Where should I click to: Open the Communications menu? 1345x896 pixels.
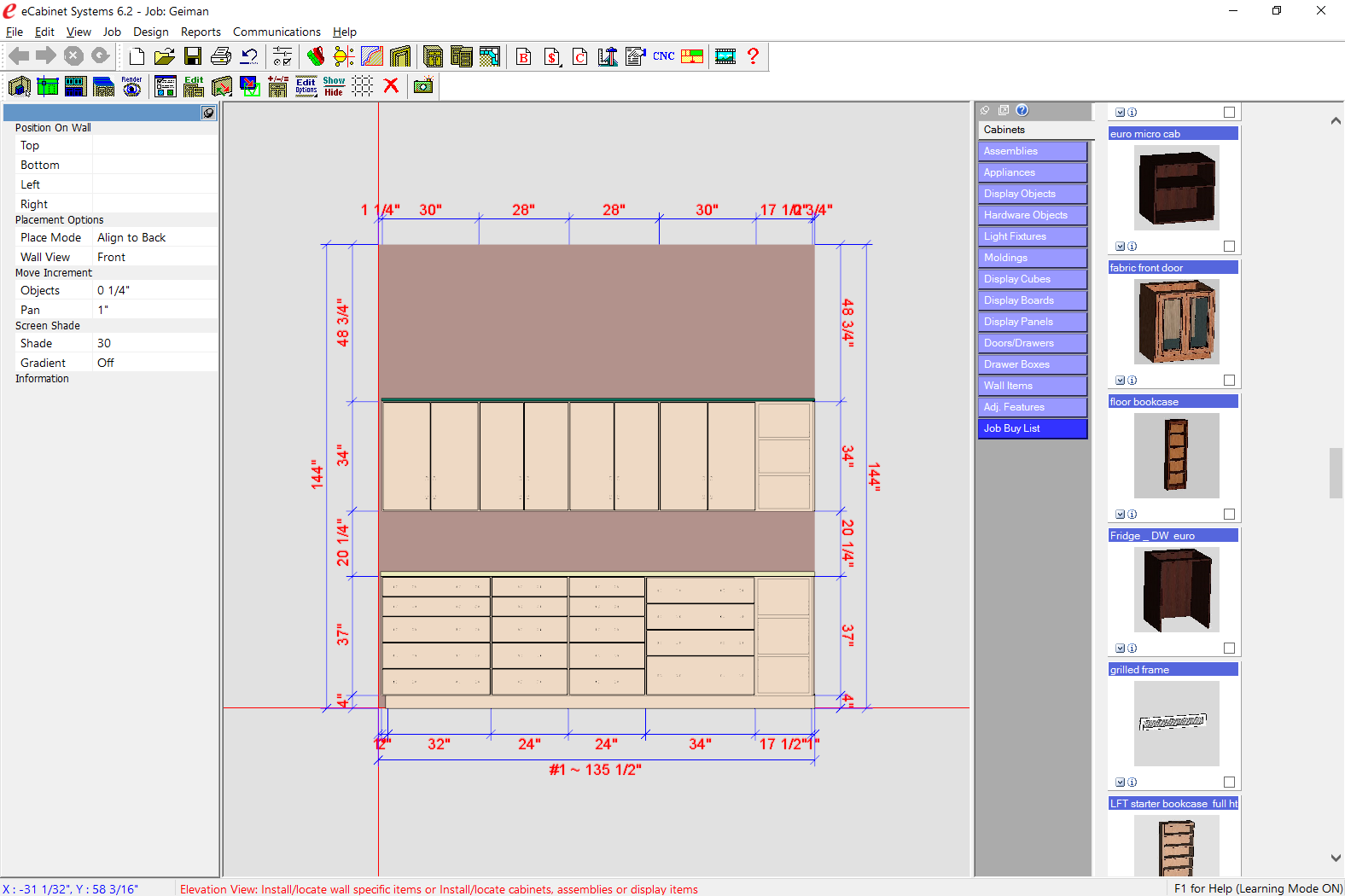tap(277, 32)
